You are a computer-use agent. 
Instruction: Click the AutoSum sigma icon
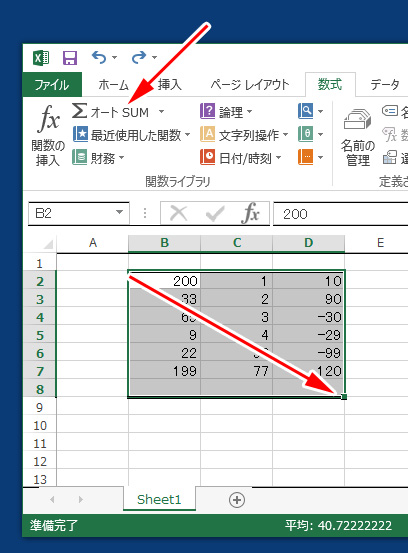[x=80, y=111]
